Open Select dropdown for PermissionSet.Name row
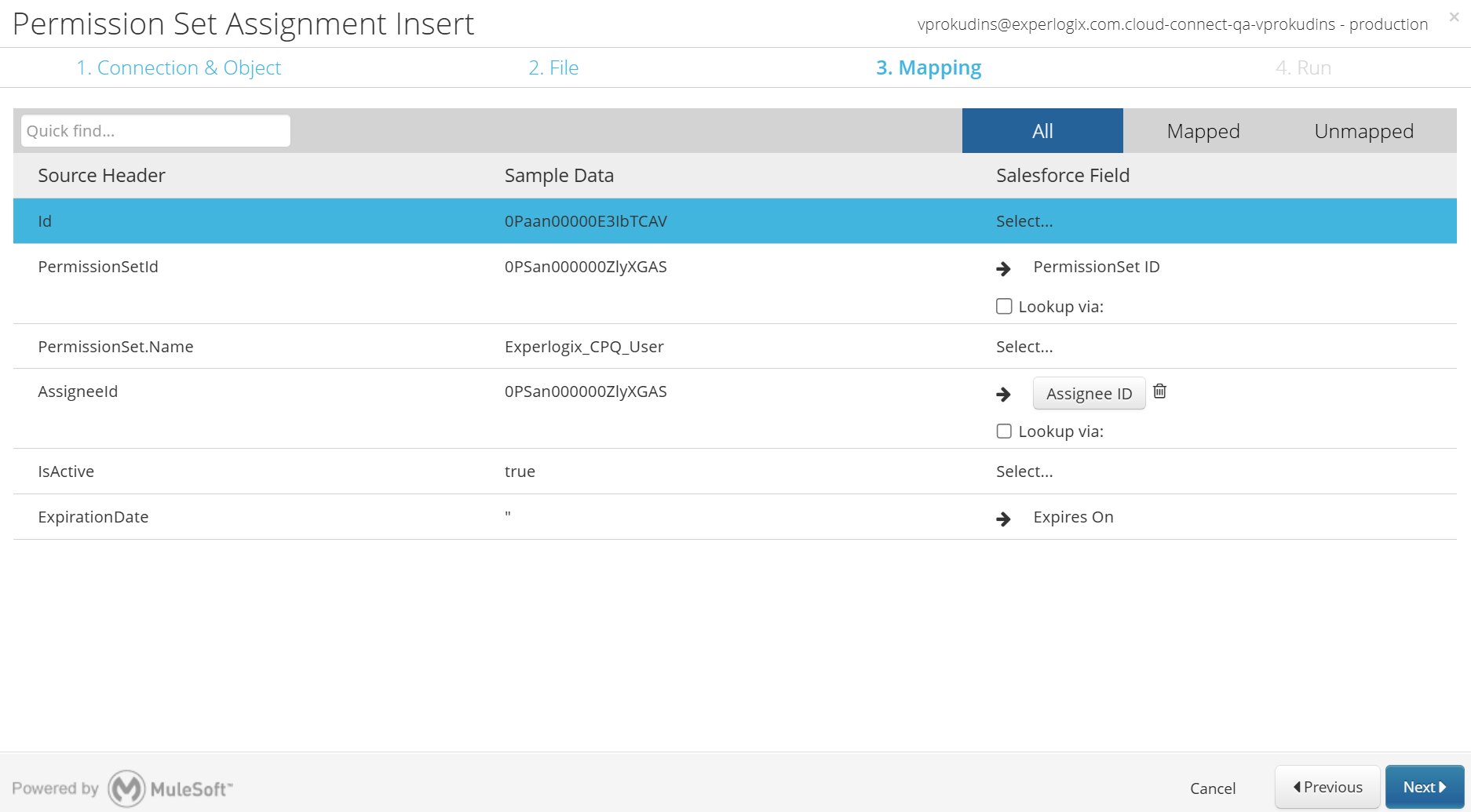The width and height of the screenshot is (1471, 812). coord(1024,347)
